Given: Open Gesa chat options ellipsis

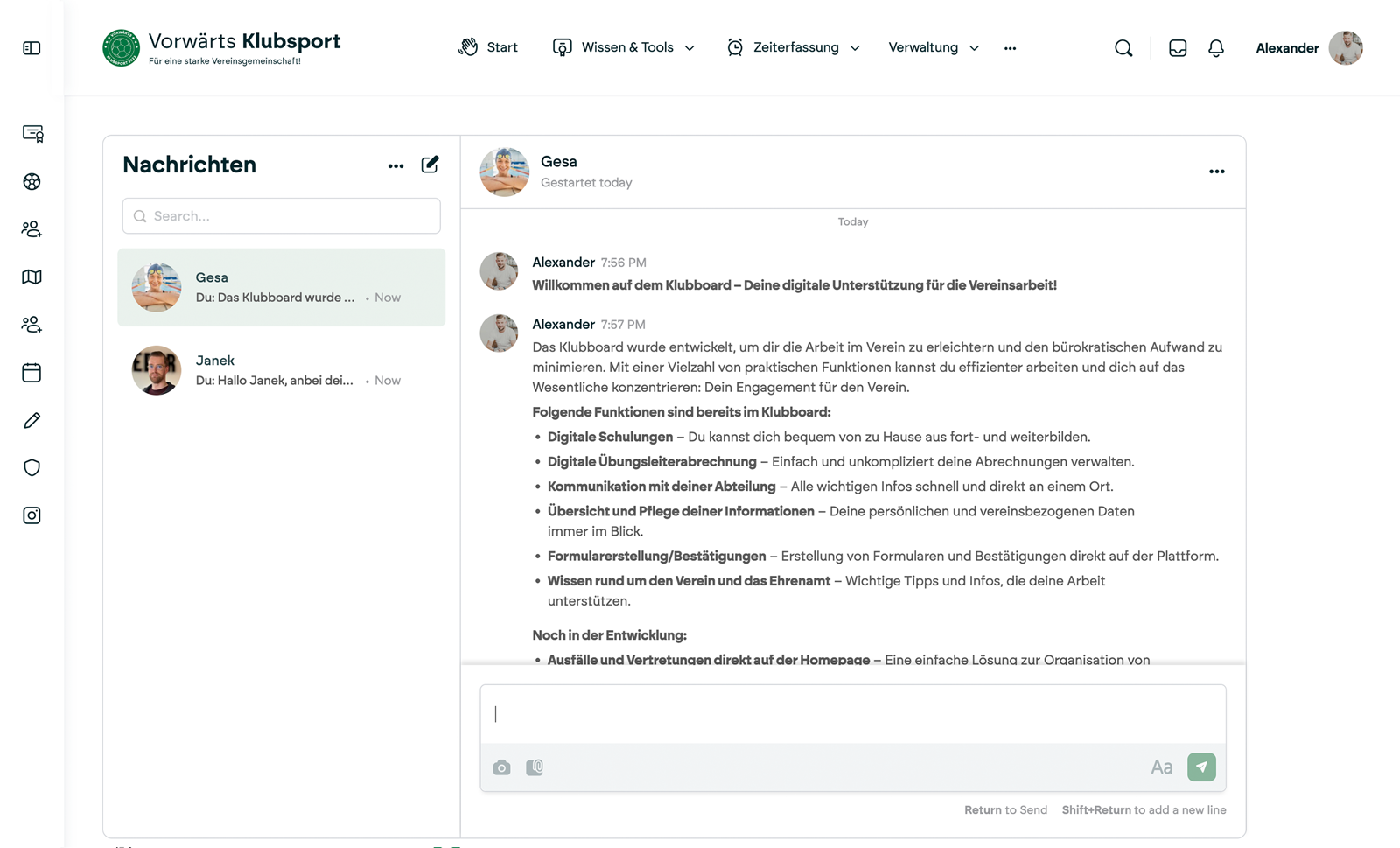Looking at the screenshot, I should point(1217,172).
